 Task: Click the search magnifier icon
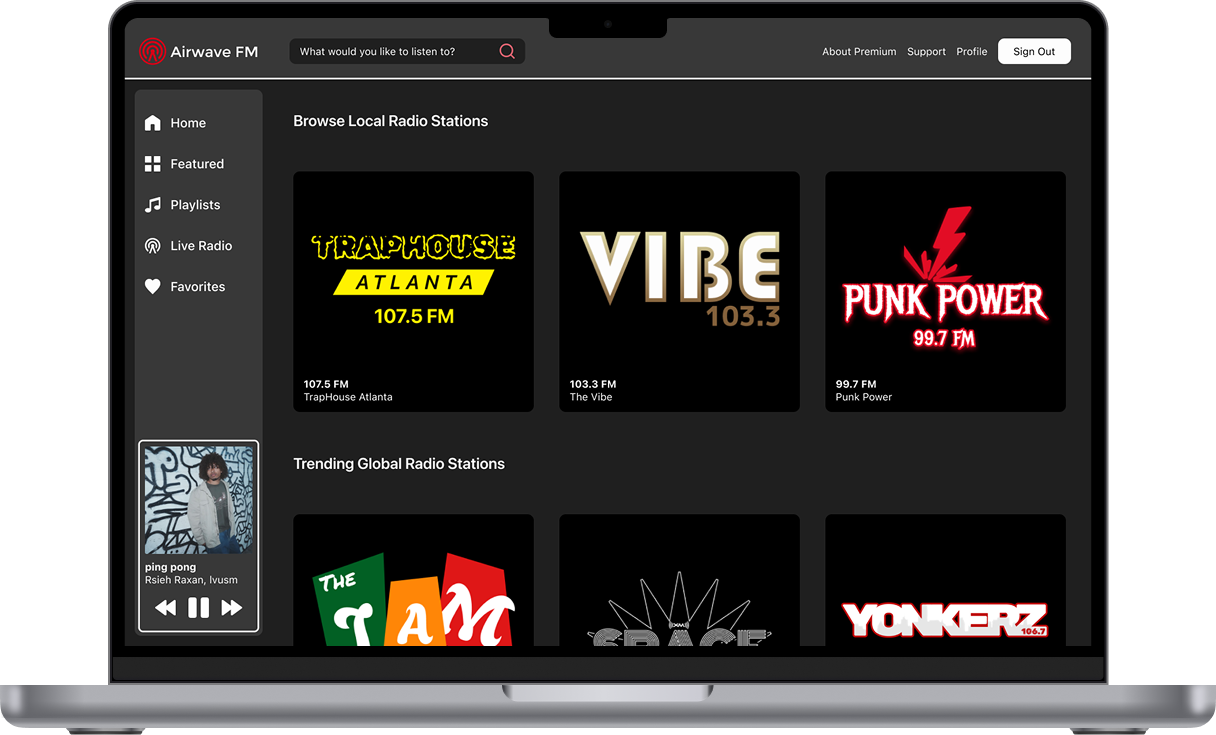507,51
